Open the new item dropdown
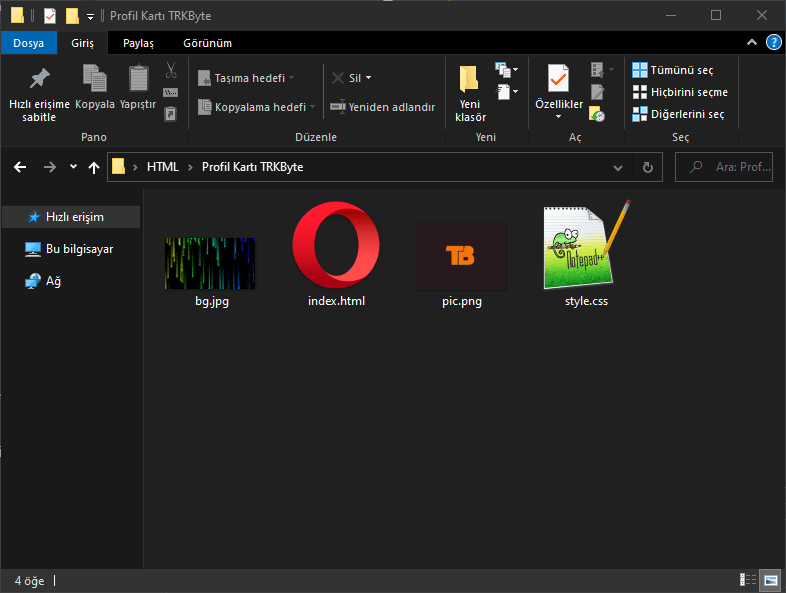The image size is (786, 593). pyautogui.click(x=506, y=70)
